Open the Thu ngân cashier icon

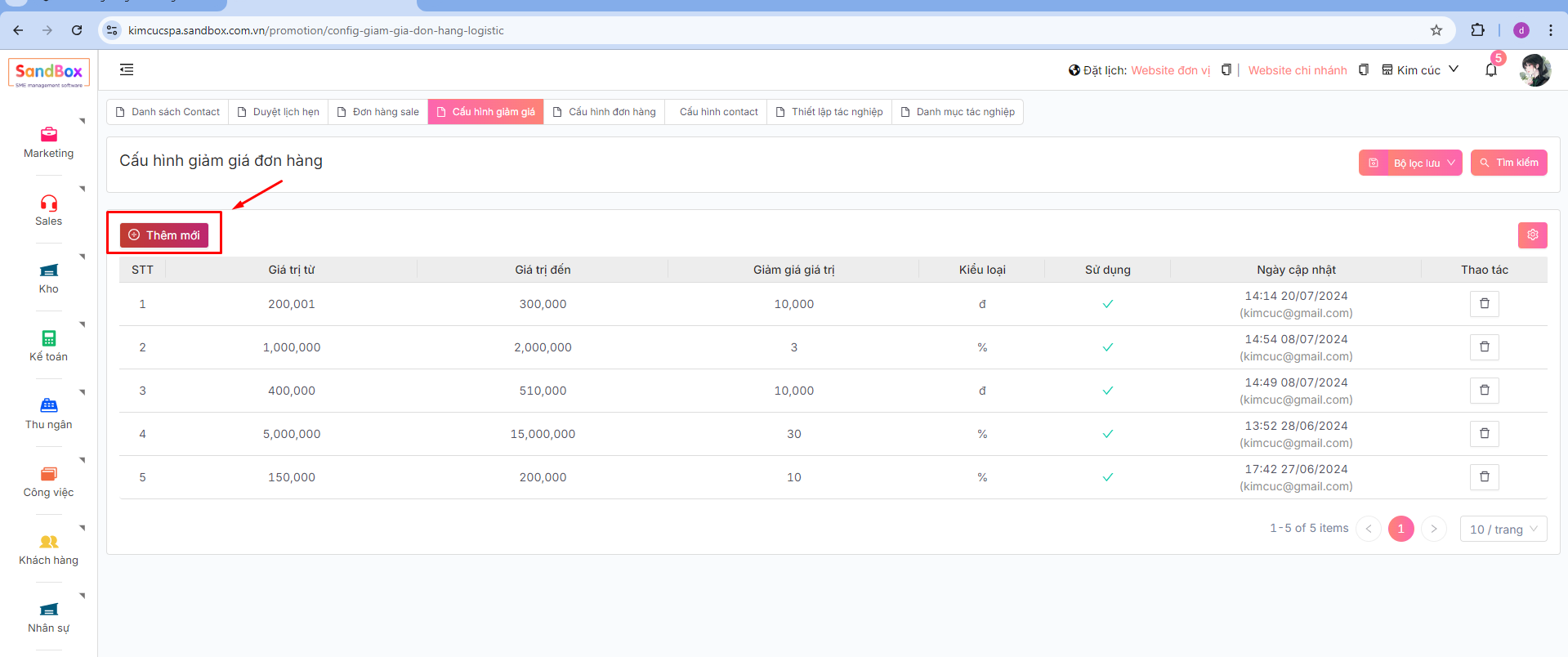[x=49, y=406]
